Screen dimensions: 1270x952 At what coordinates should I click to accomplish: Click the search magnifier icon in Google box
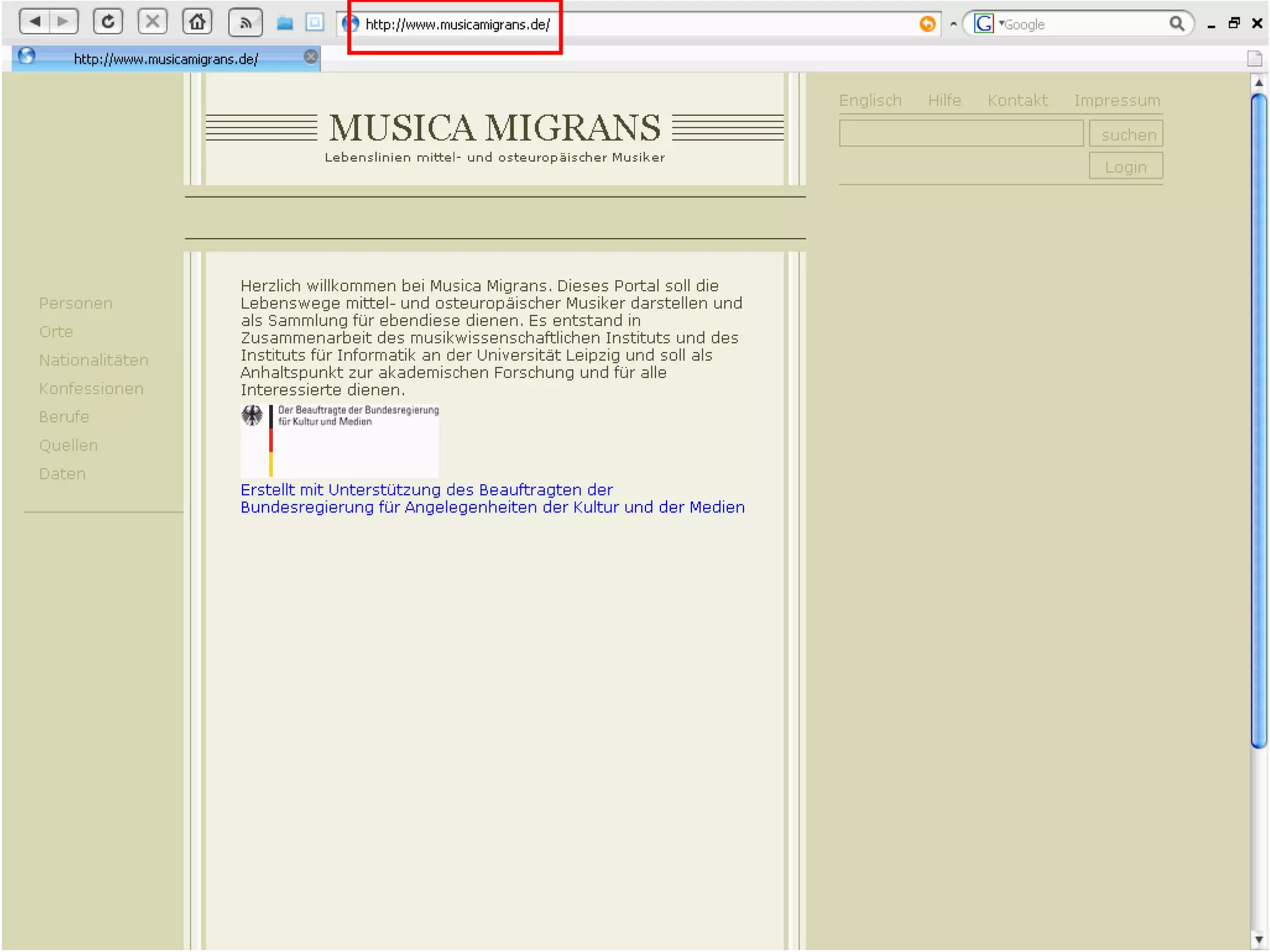pyautogui.click(x=1176, y=24)
